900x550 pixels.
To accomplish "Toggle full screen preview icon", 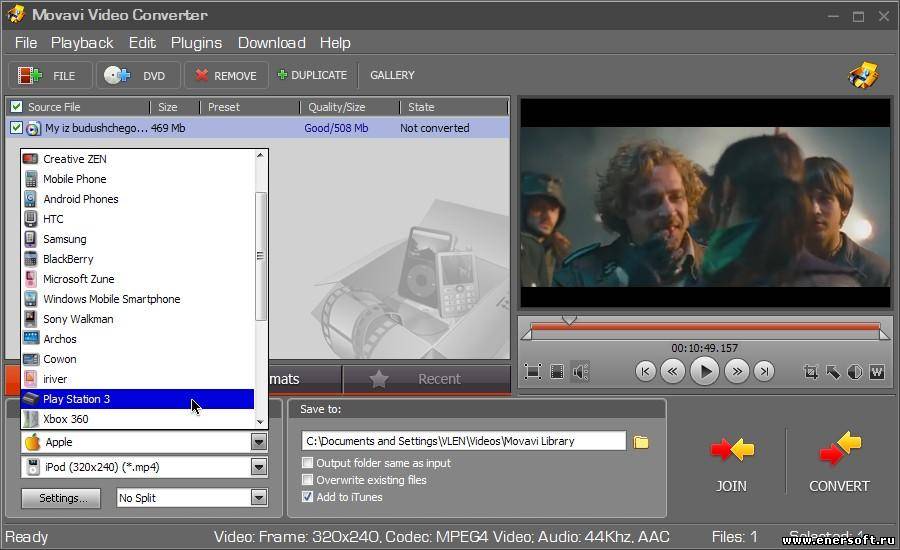I will pyautogui.click(x=533, y=371).
